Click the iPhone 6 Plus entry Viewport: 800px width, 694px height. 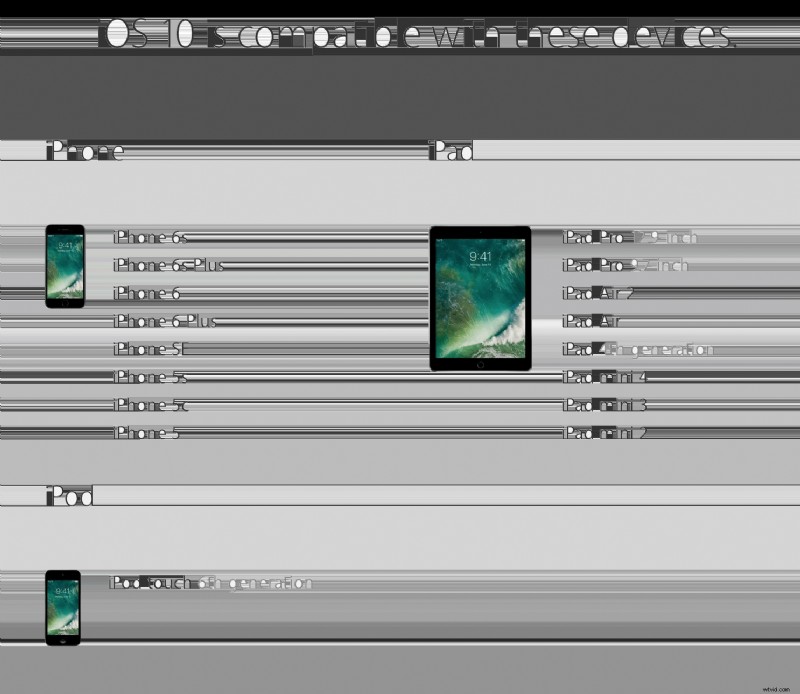point(165,322)
